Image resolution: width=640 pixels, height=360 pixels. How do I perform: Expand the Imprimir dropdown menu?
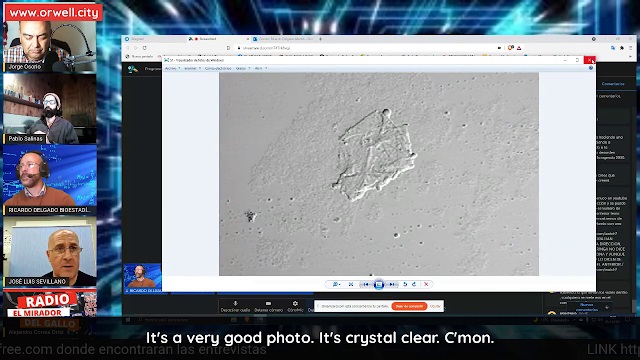192,69
